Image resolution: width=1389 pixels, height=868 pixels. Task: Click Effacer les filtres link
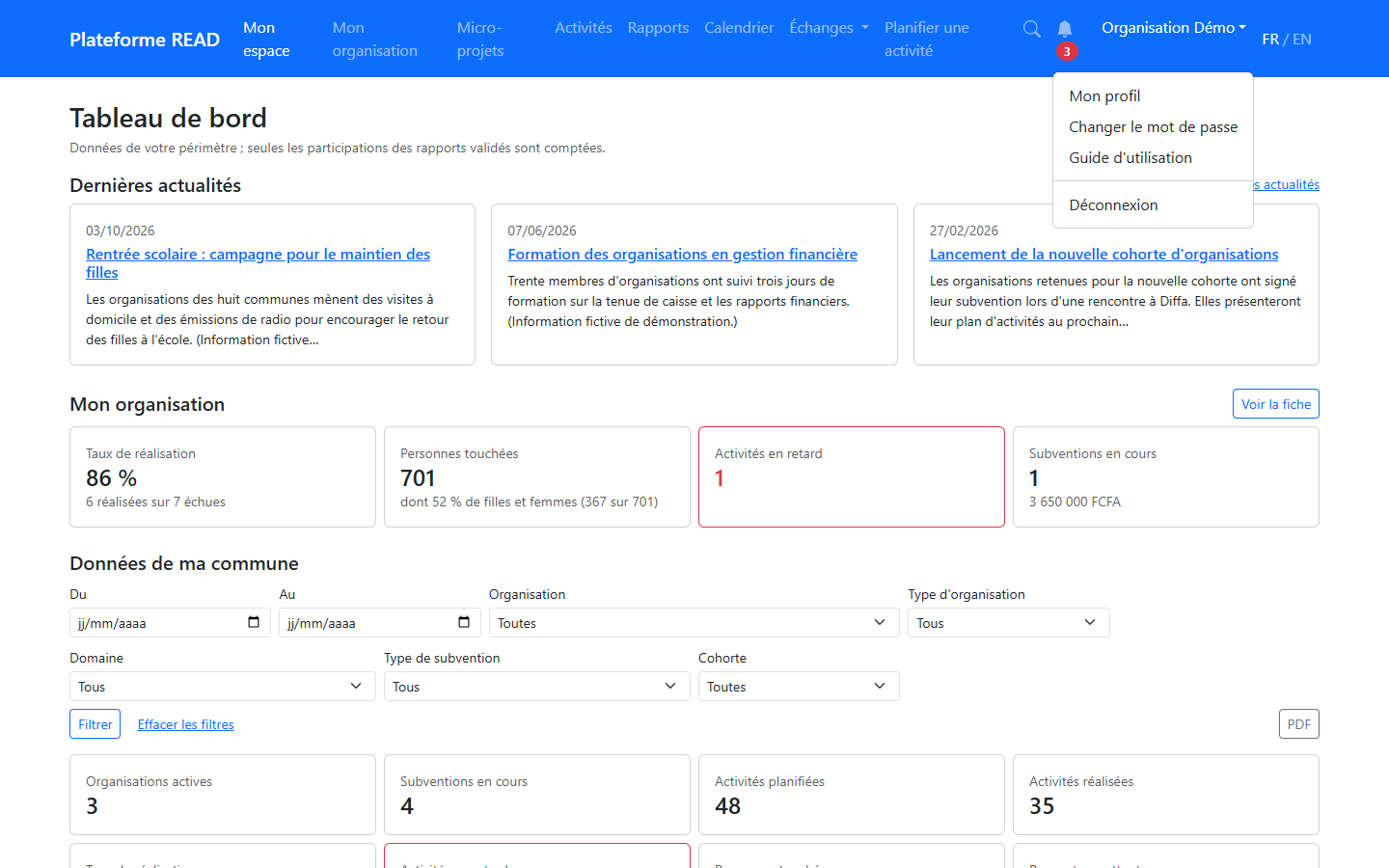point(185,724)
